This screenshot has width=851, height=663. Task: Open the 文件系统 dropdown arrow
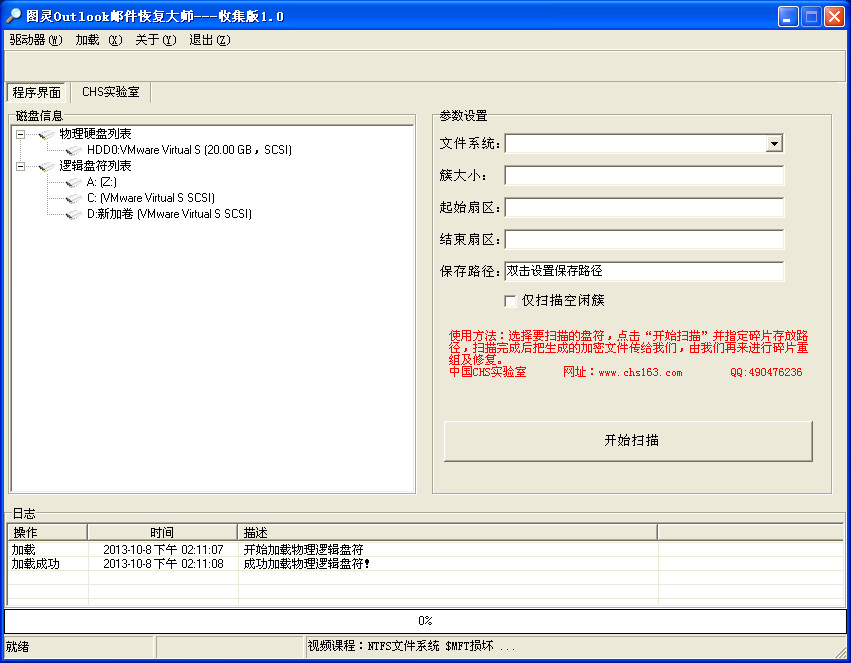(774, 144)
